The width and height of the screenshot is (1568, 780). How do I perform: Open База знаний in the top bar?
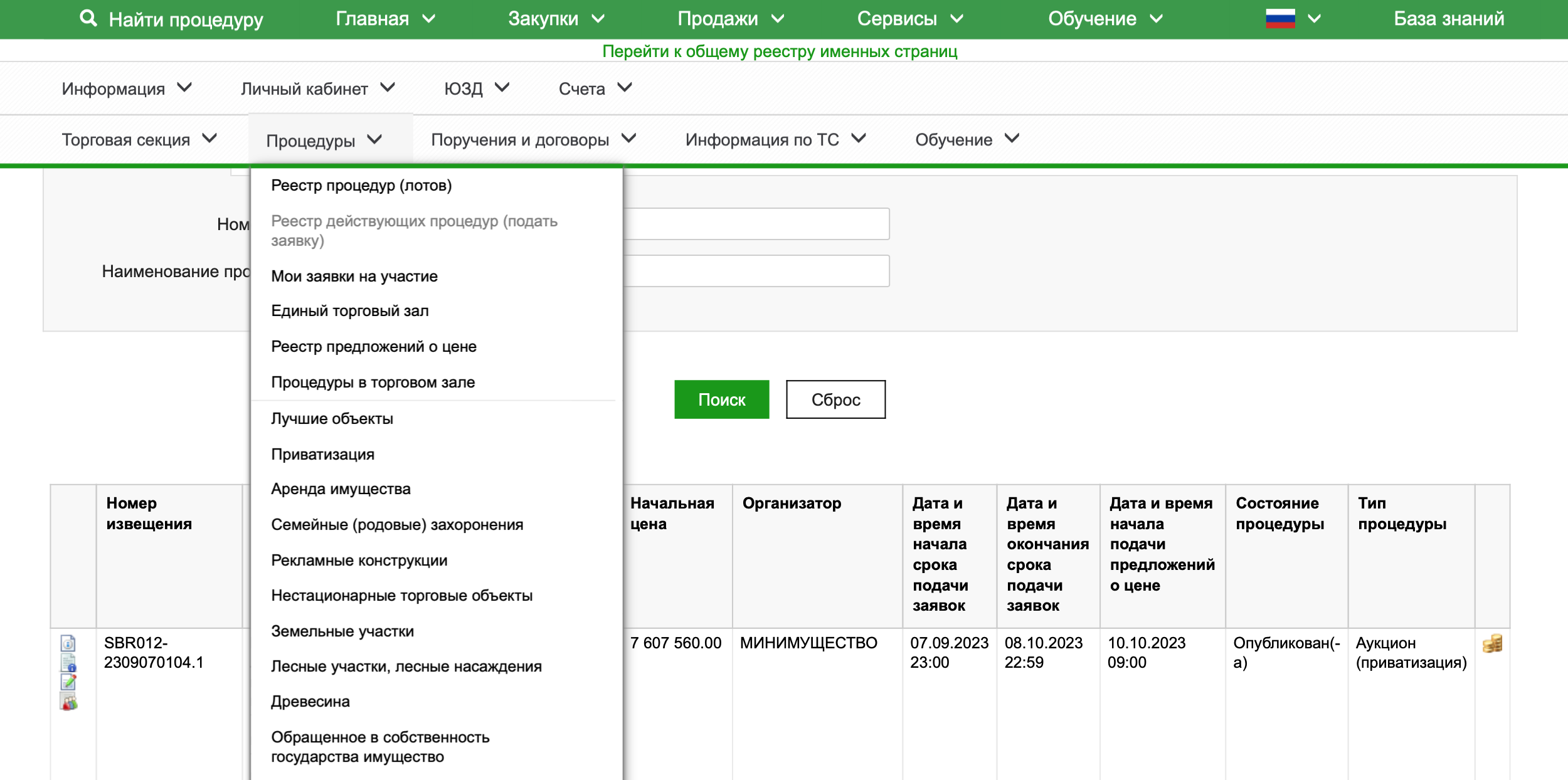1449,19
